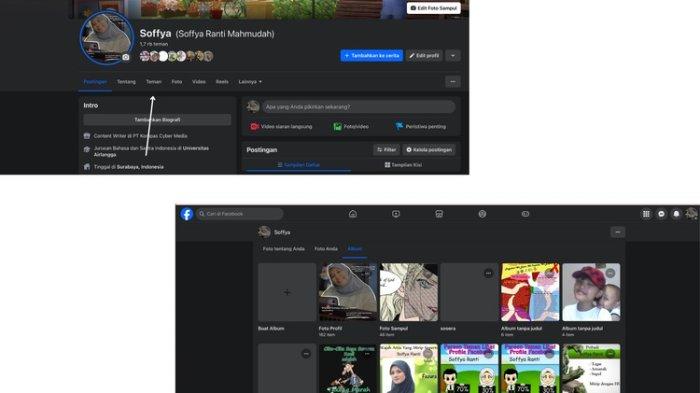Screen dimensions: 700x393
Task: Open Teman profile tab
Action: pos(154,82)
